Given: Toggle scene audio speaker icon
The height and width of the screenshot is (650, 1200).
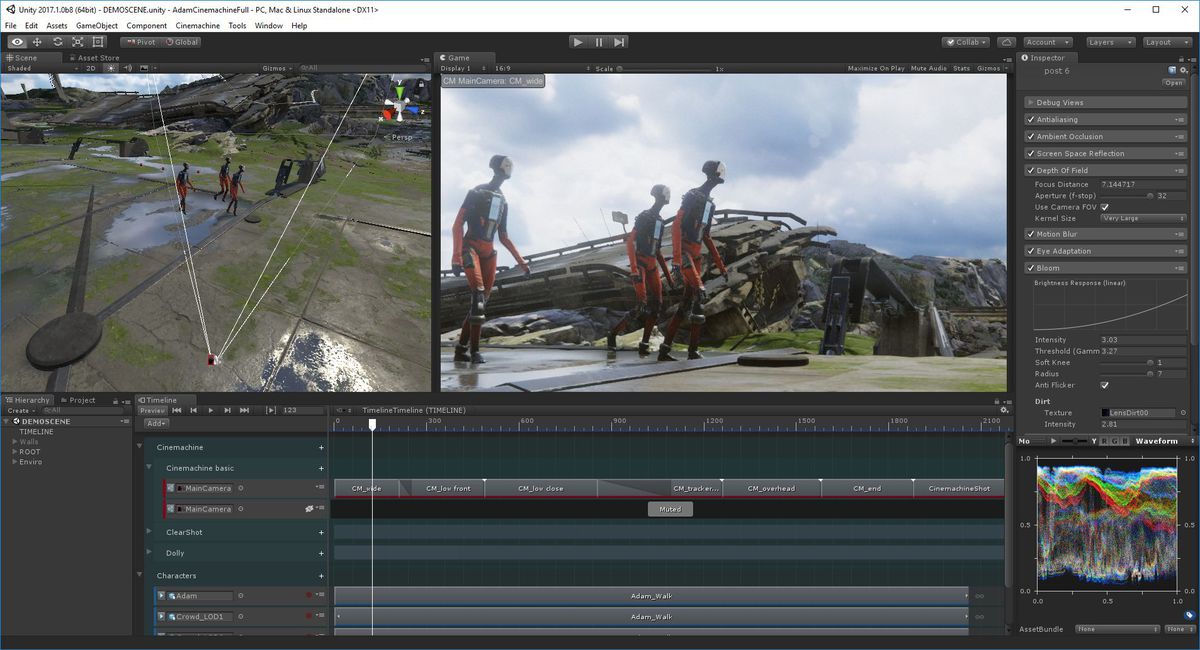Looking at the screenshot, I should [x=127, y=68].
